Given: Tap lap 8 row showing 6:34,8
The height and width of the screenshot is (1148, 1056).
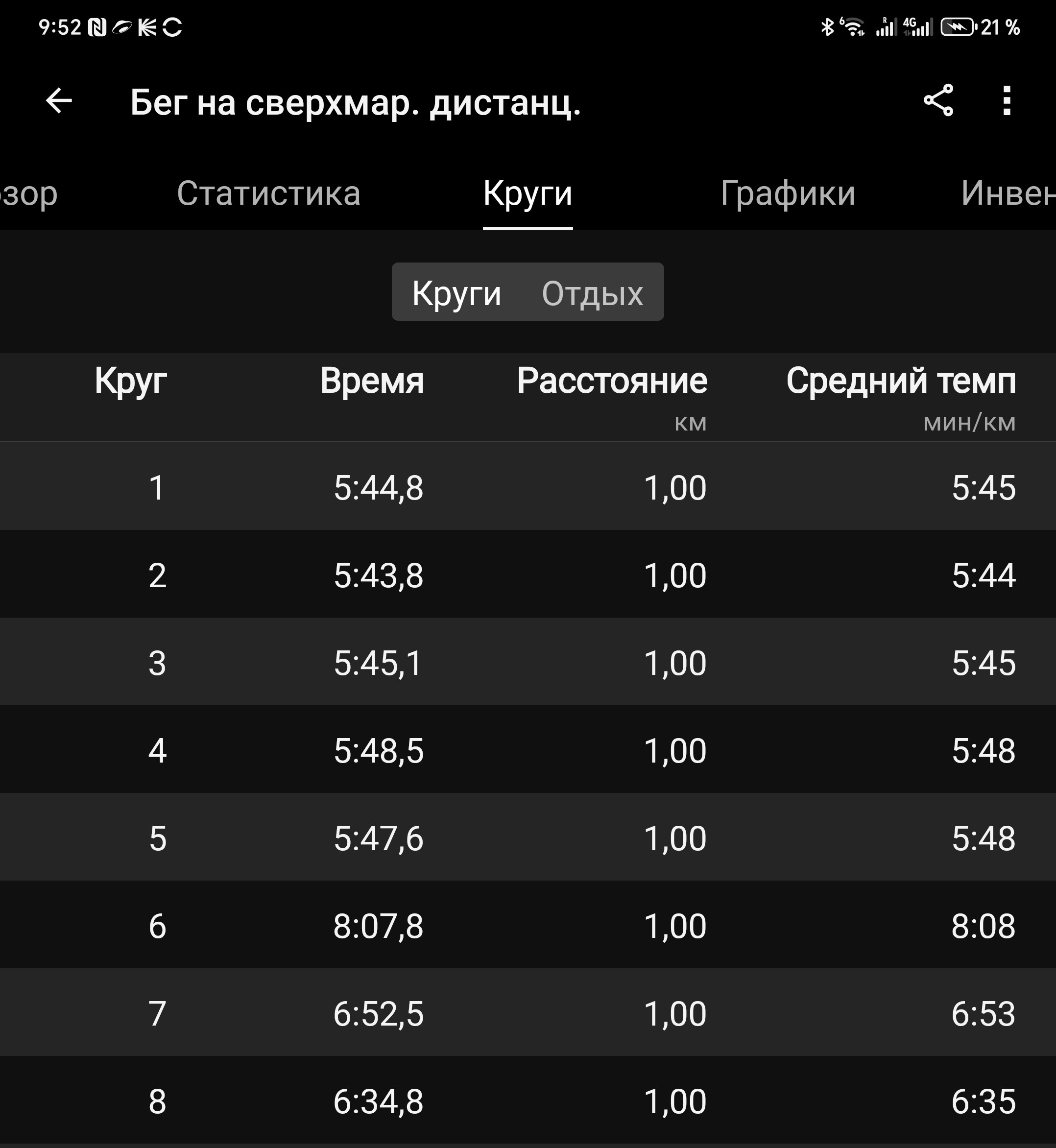Looking at the screenshot, I should (528, 1101).
